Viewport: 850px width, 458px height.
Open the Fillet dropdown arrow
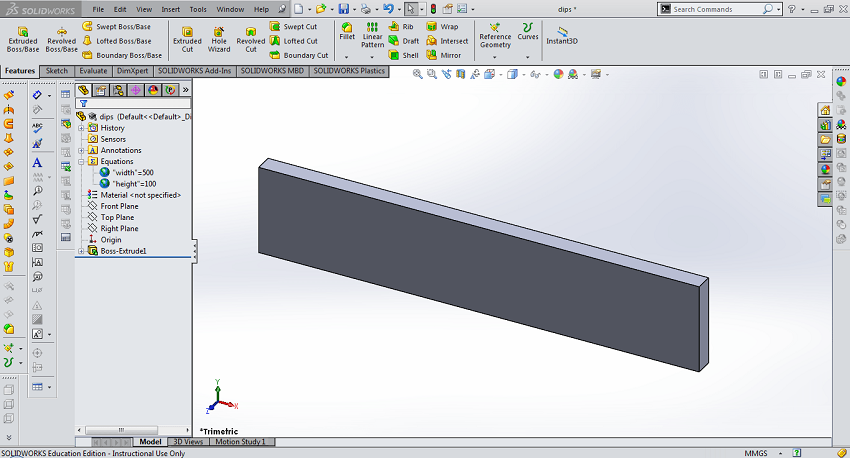pyautogui.click(x=346, y=57)
